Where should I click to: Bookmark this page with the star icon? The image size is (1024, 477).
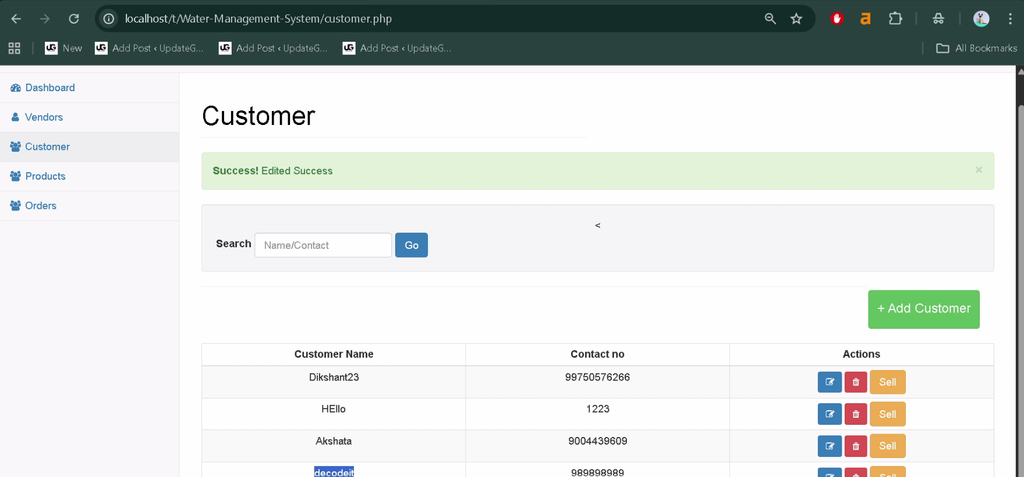click(796, 19)
